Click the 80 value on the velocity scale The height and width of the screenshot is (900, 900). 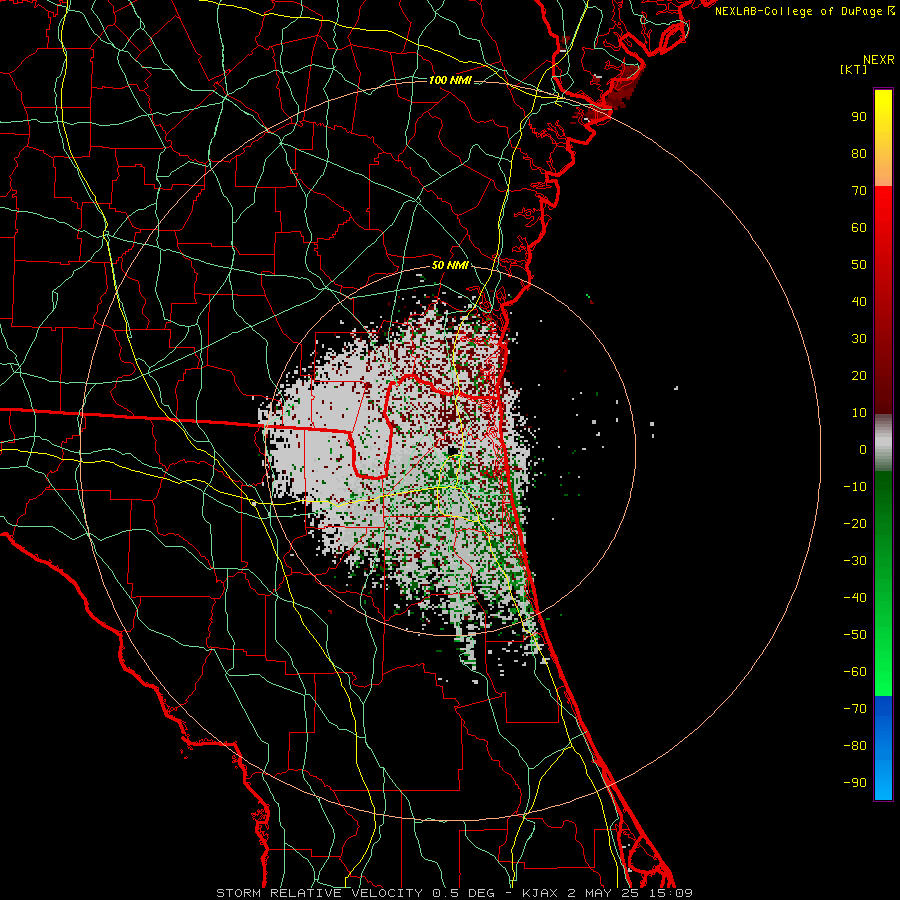click(x=859, y=153)
